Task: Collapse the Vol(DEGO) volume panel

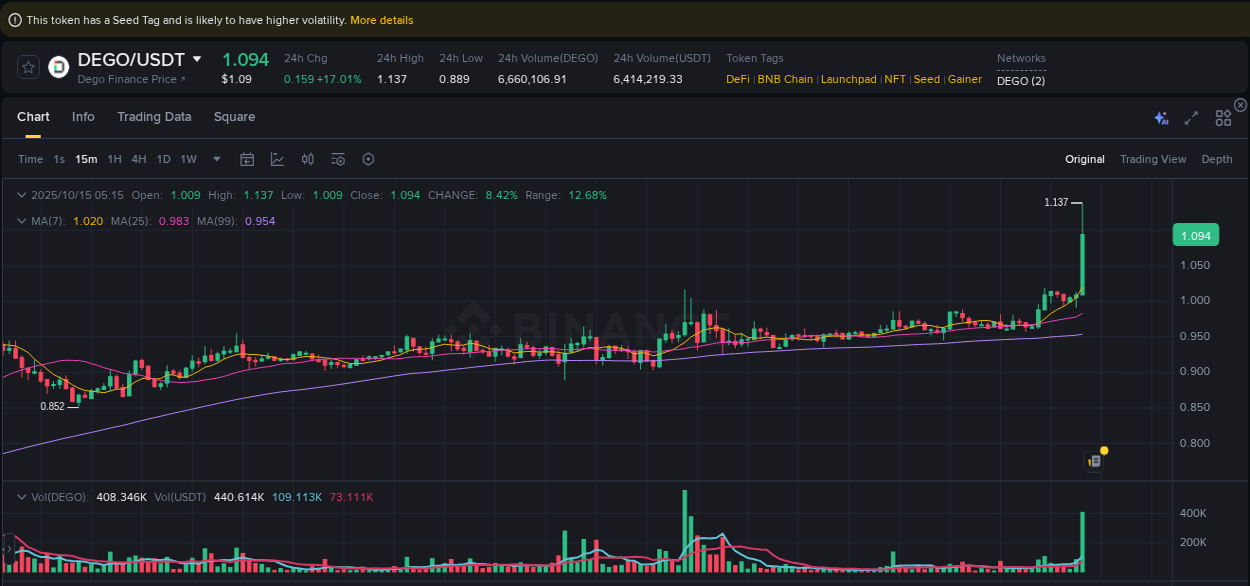Action: (x=22, y=496)
